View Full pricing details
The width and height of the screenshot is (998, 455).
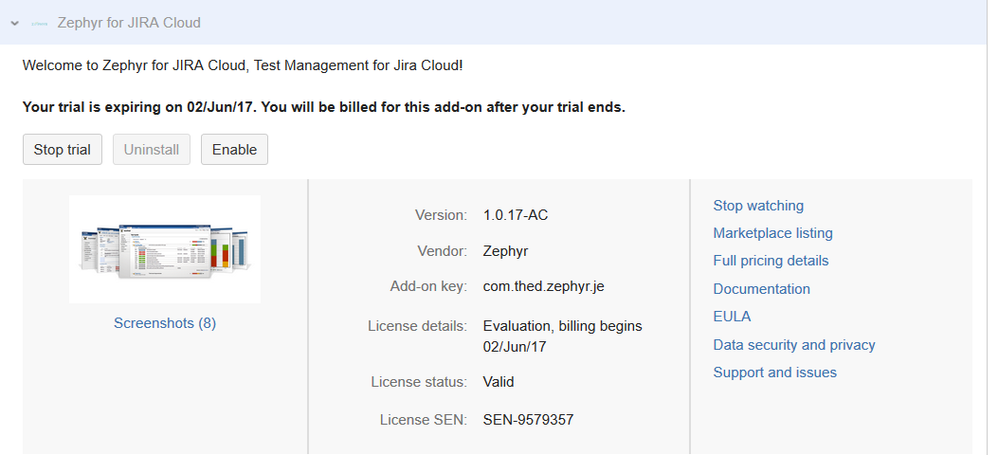pos(770,261)
